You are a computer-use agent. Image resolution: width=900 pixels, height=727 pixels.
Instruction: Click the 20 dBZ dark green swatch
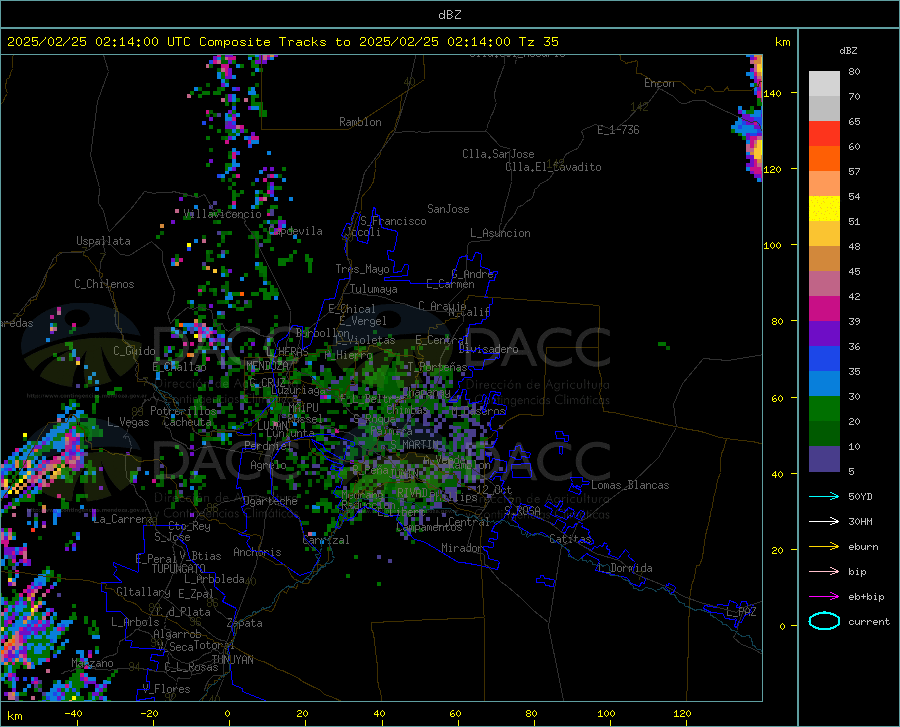(824, 434)
